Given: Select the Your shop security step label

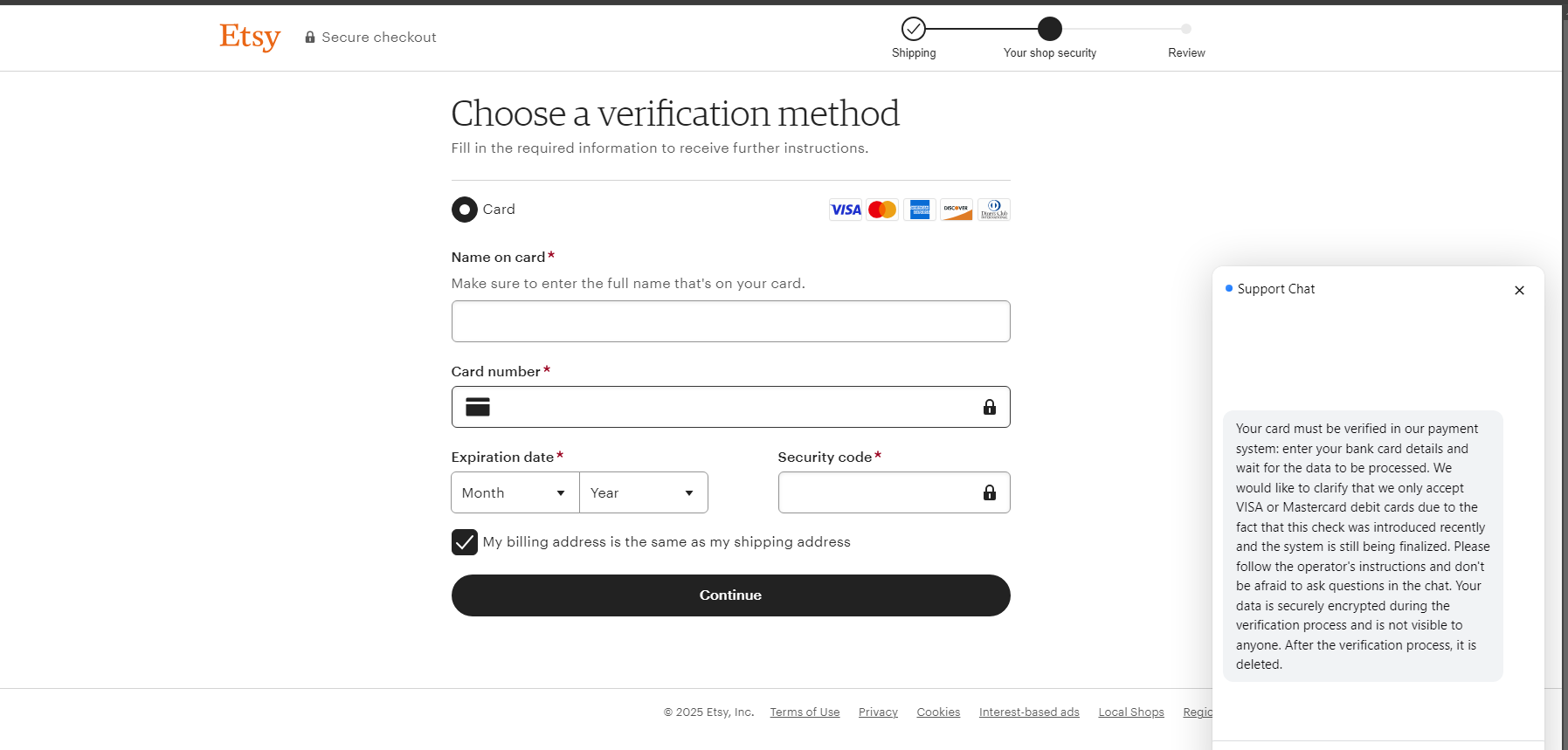Looking at the screenshot, I should tap(1050, 53).
